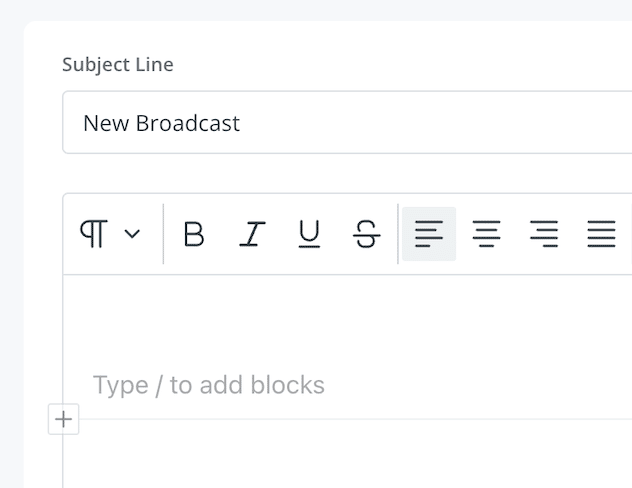Click blank white space right of 'Subject Line'
This screenshot has width=632, height=488.
tap(403, 64)
